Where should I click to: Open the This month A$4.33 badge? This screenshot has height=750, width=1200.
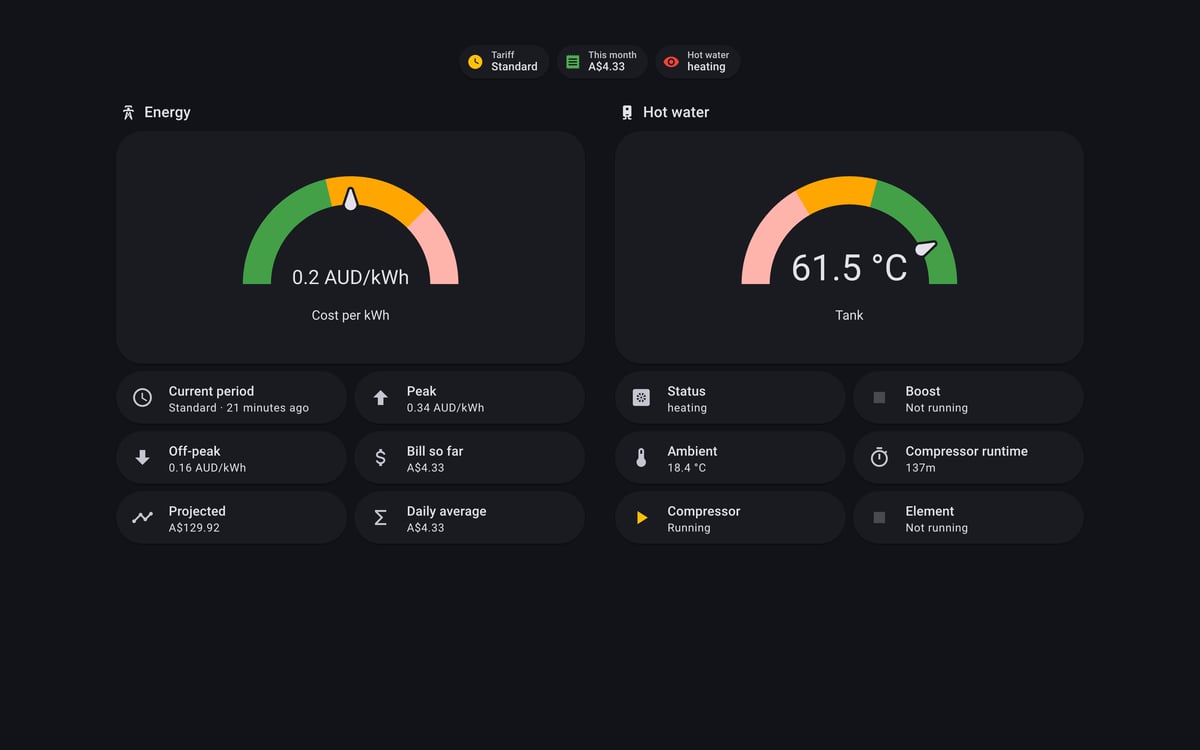click(602, 62)
